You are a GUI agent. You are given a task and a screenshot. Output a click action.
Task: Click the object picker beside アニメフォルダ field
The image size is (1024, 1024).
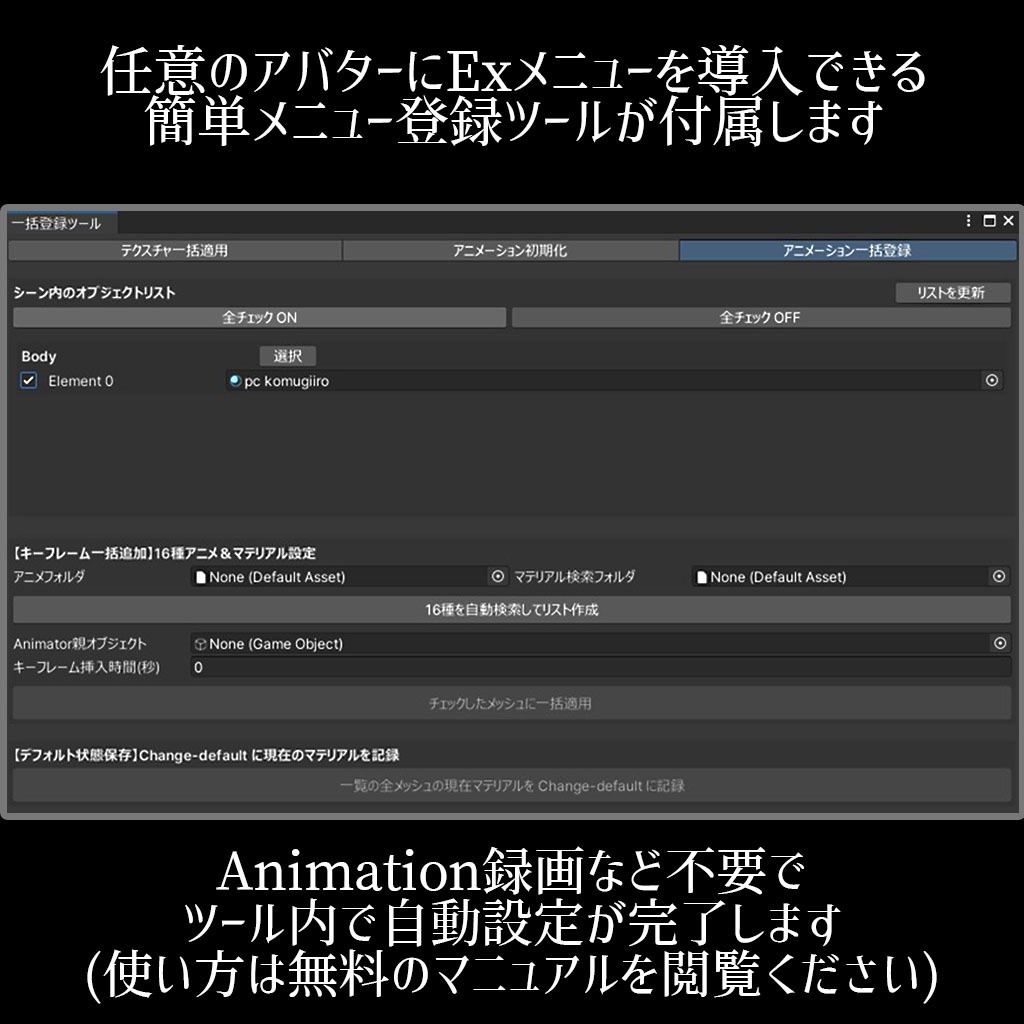(x=498, y=576)
